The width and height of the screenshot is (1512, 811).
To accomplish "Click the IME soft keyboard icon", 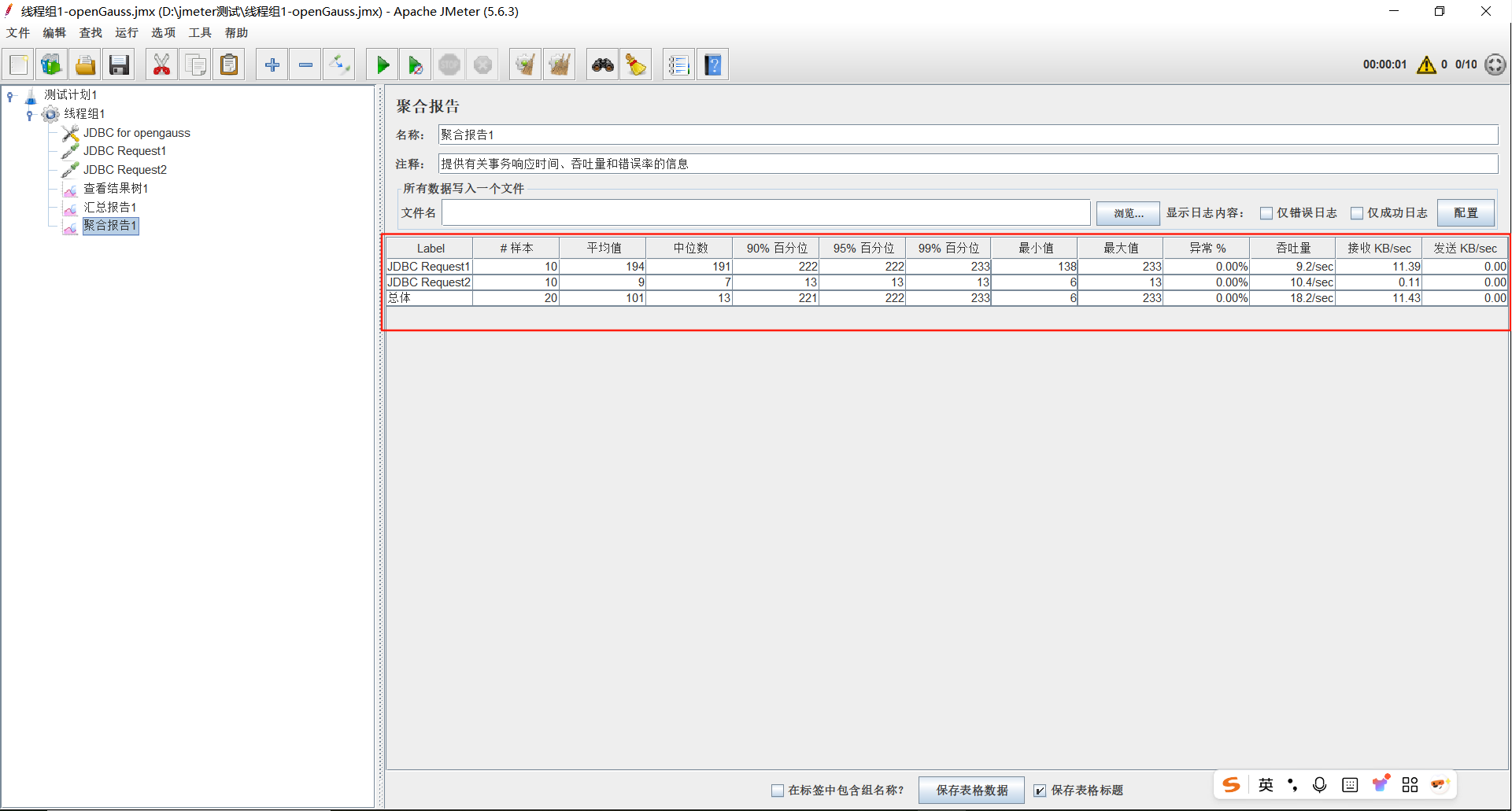I will (x=1350, y=784).
